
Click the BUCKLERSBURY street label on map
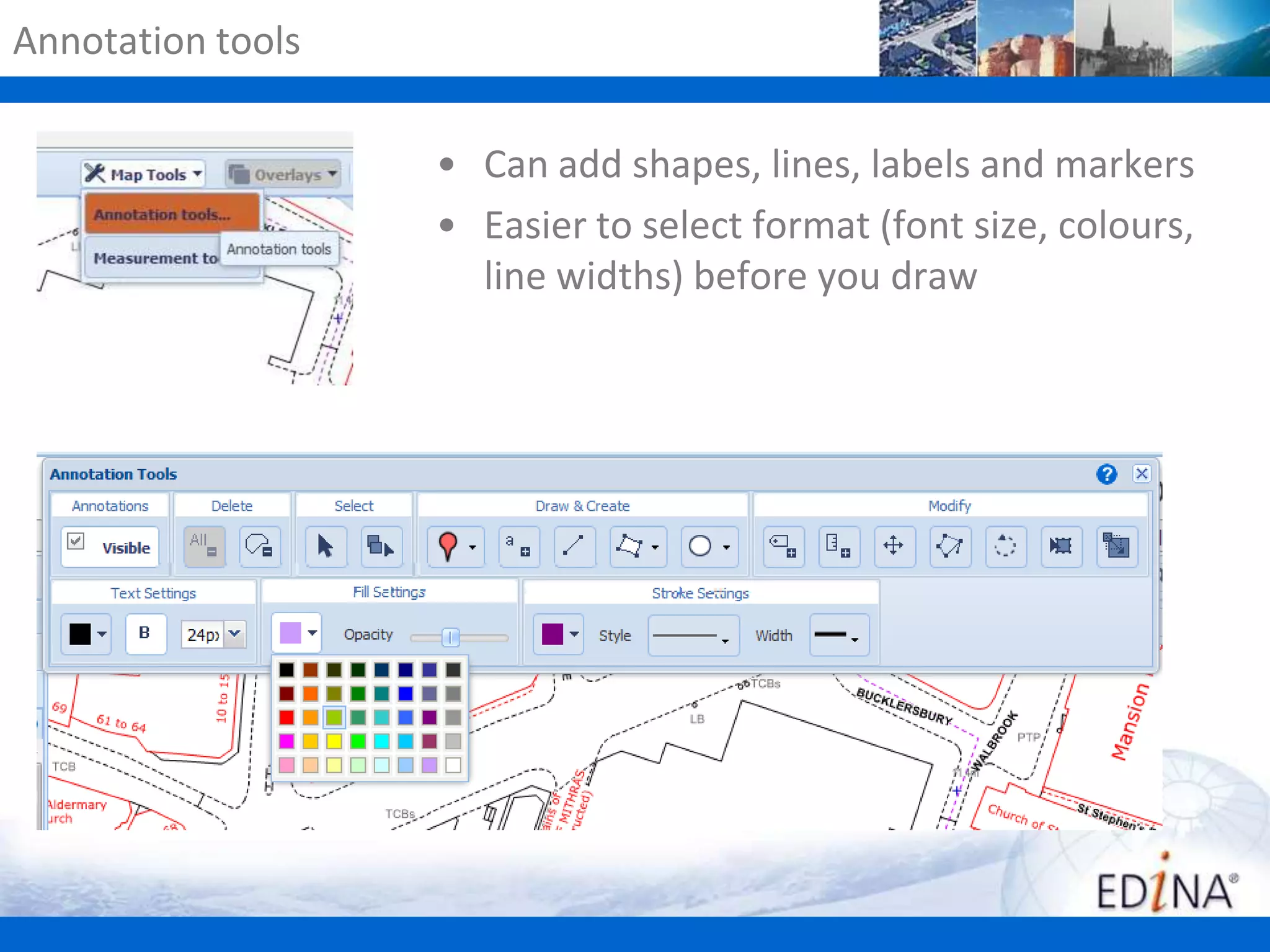(904, 707)
